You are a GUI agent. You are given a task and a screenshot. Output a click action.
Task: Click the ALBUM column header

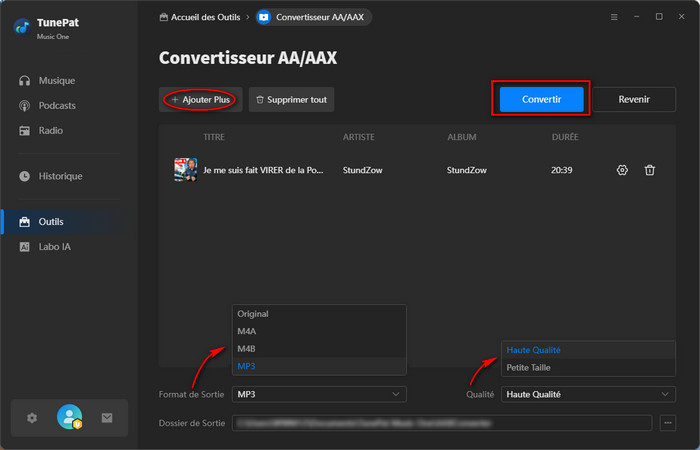point(462,137)
